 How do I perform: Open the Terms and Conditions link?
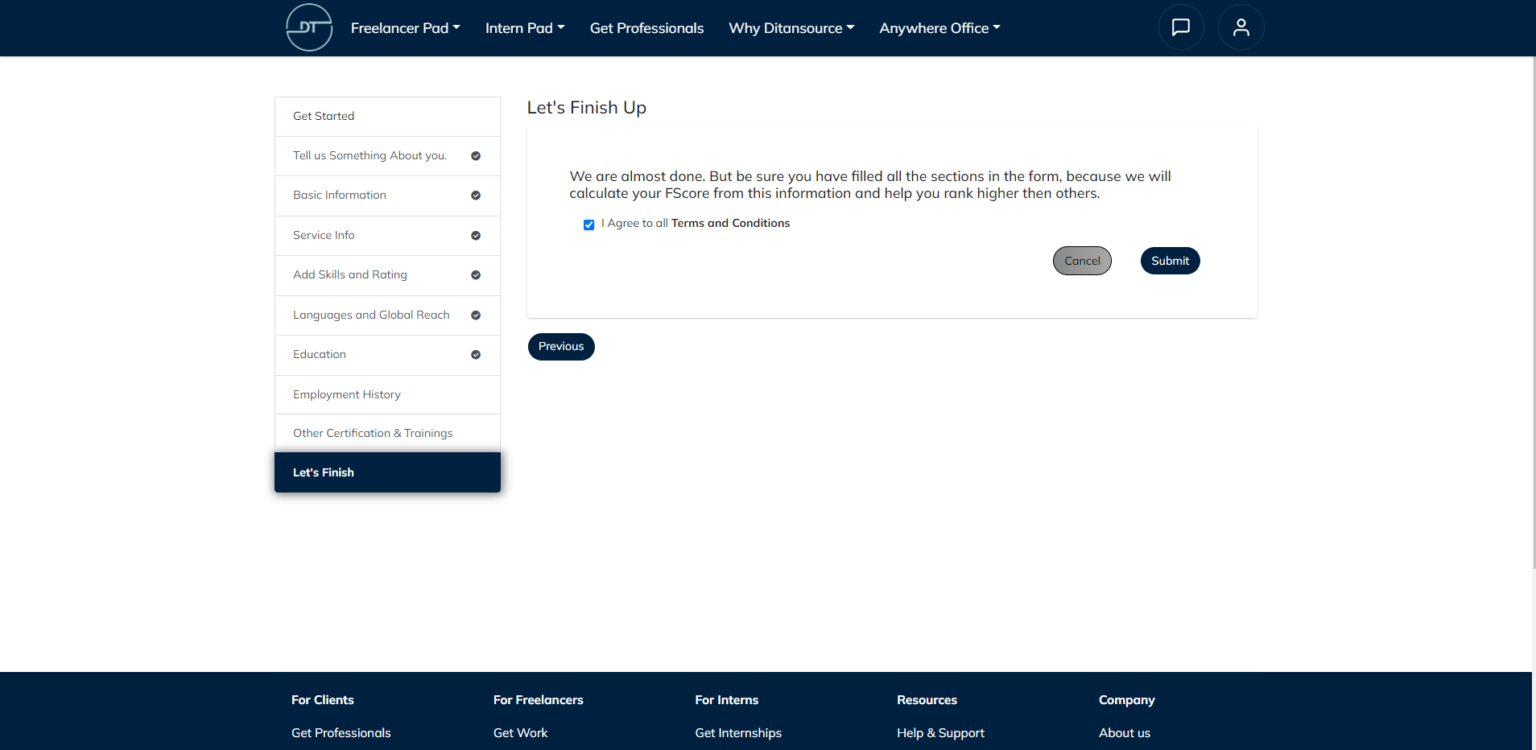pos(730,223)
